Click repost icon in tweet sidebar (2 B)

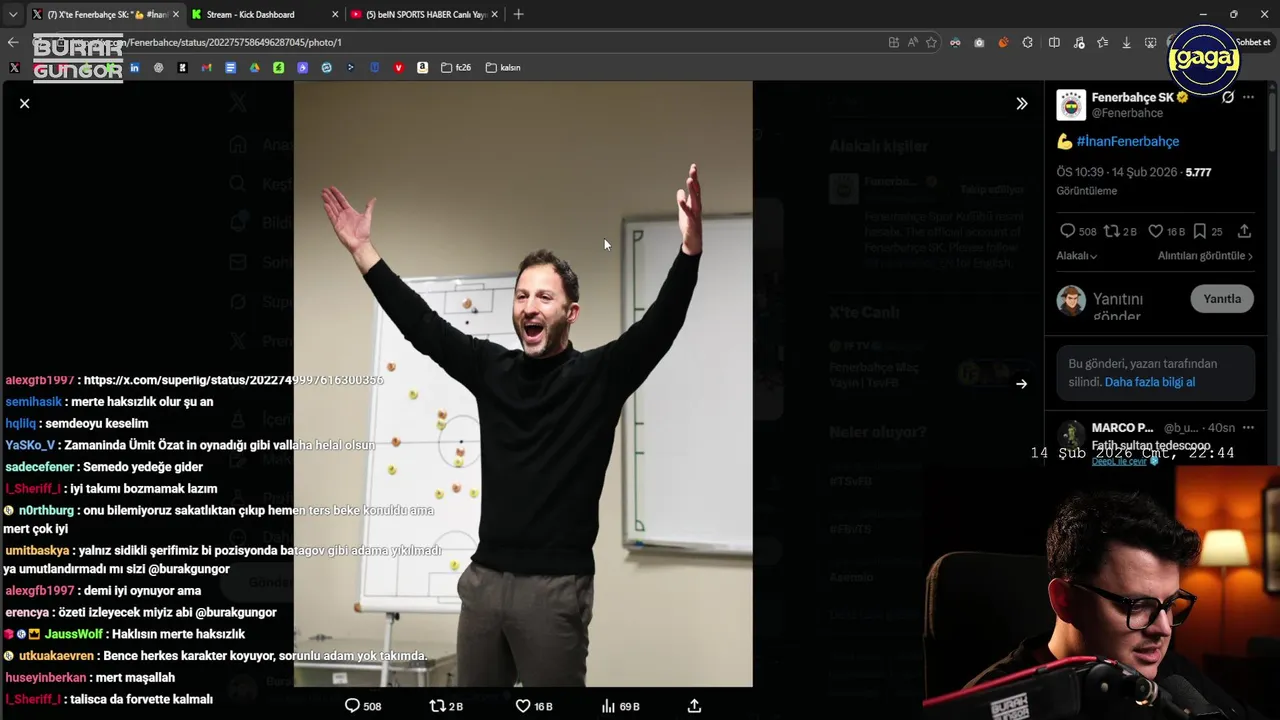[1111, 231]
